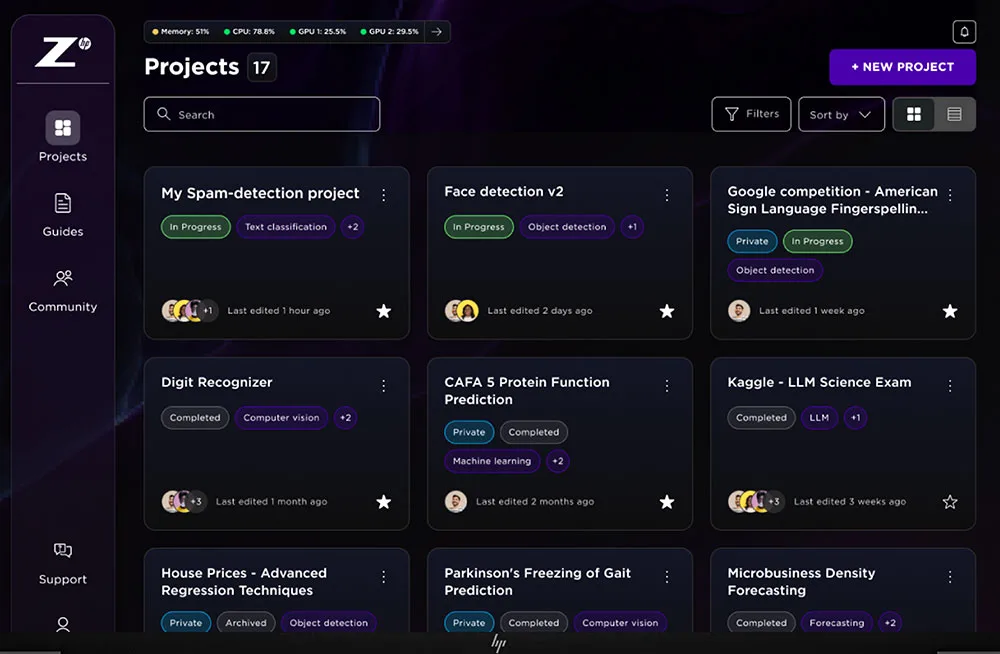This screenshot has height=654, width=1000.
Task: Open the Filters panel
Action: point(751,114)
